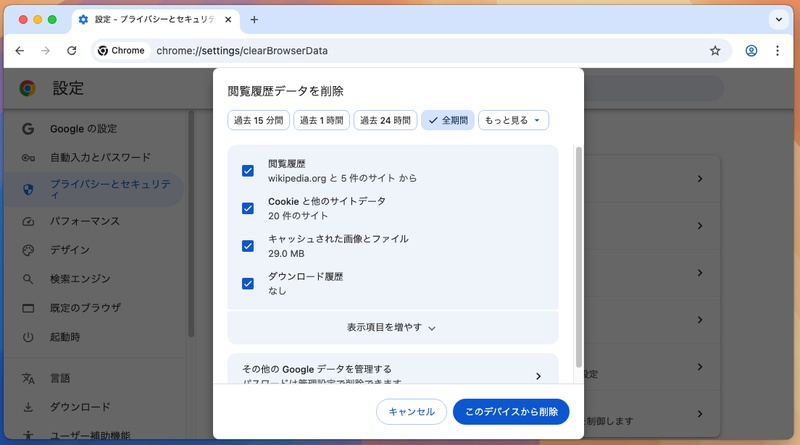Viewport: 800px width, 445px height.
Task: Open Chrome's three-dot menu
Action: tap(777, 51)
